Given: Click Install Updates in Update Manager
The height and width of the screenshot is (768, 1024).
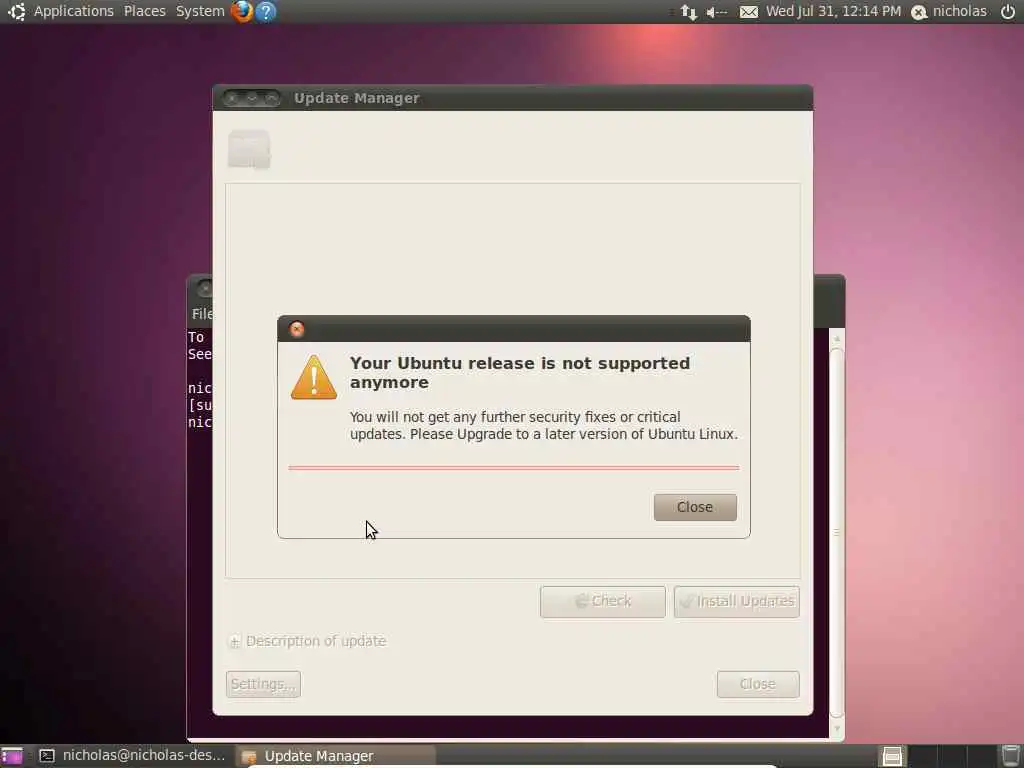Looking at the screenshot, I should tap(737, 601).
